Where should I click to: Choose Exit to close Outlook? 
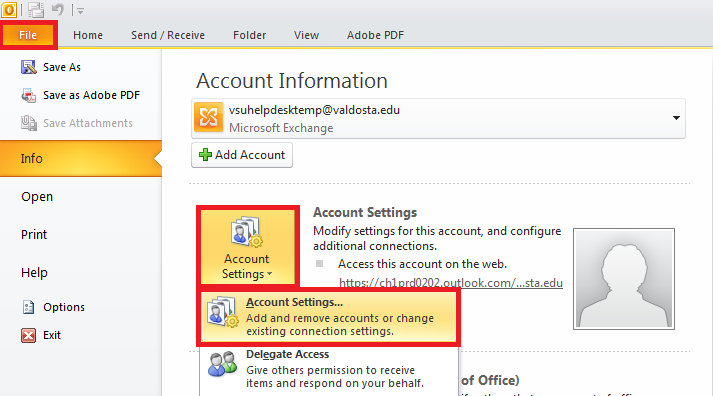tap(52, 336)
